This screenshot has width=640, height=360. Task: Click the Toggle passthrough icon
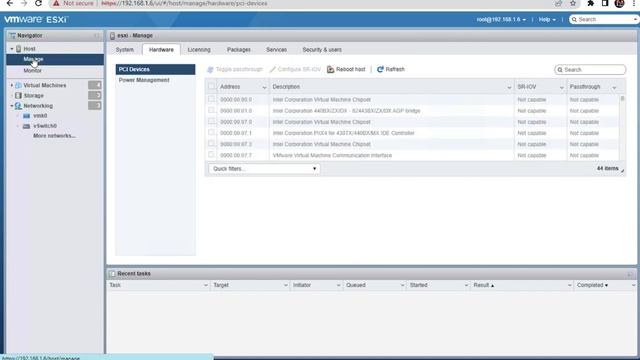coord(210,69)
